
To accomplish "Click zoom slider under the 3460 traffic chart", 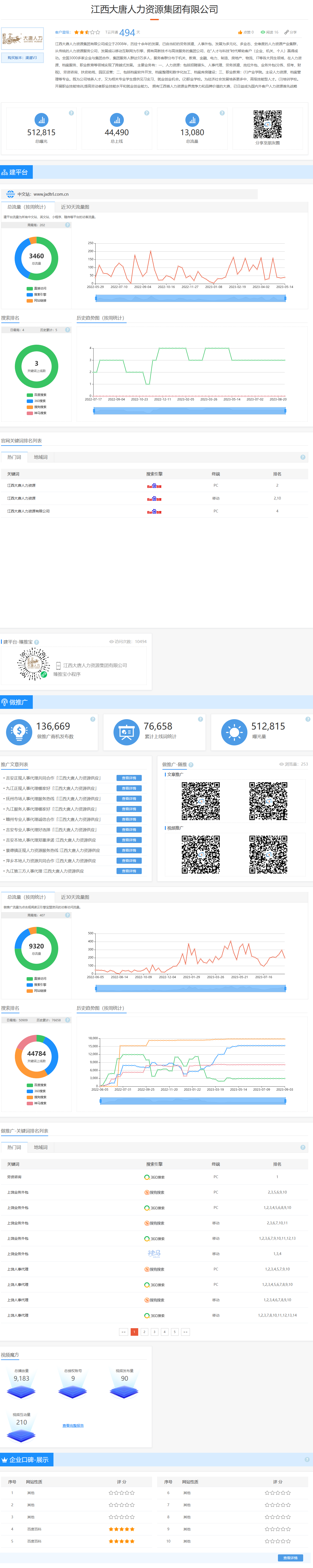I will coord(191,298).
